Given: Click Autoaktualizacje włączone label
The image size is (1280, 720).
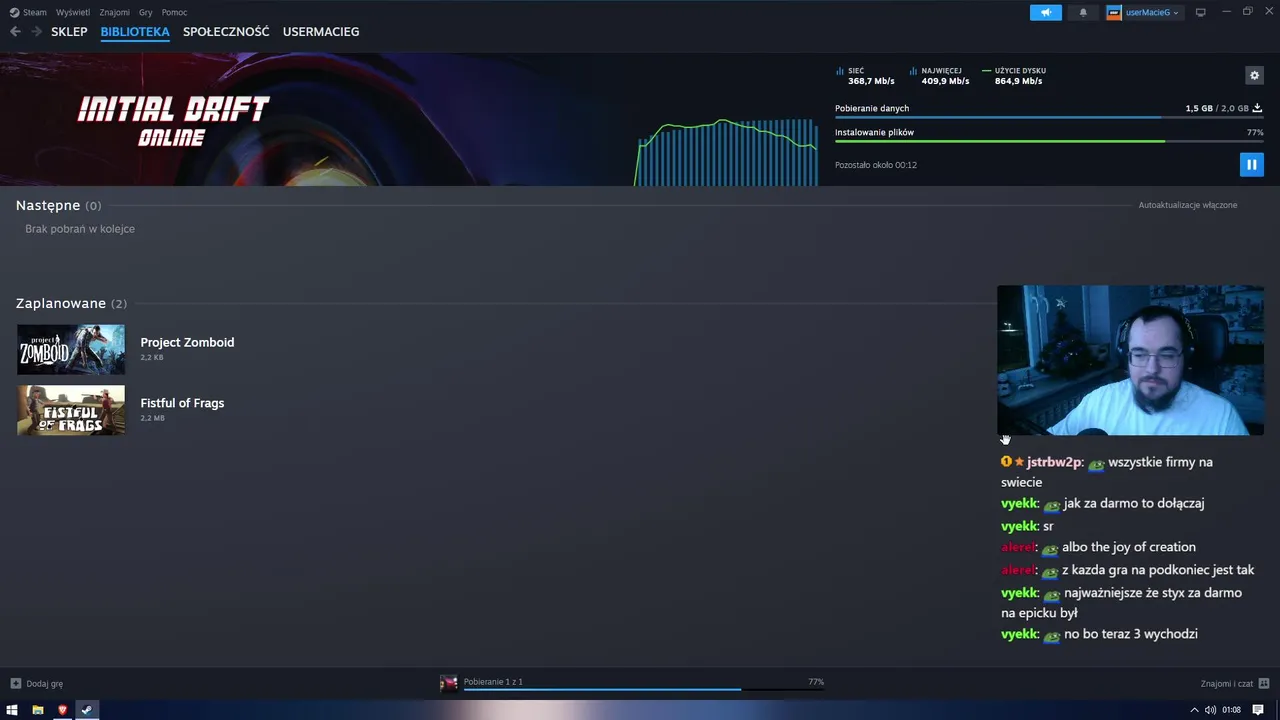Looking at the screenshot, I should [1188, 205].
